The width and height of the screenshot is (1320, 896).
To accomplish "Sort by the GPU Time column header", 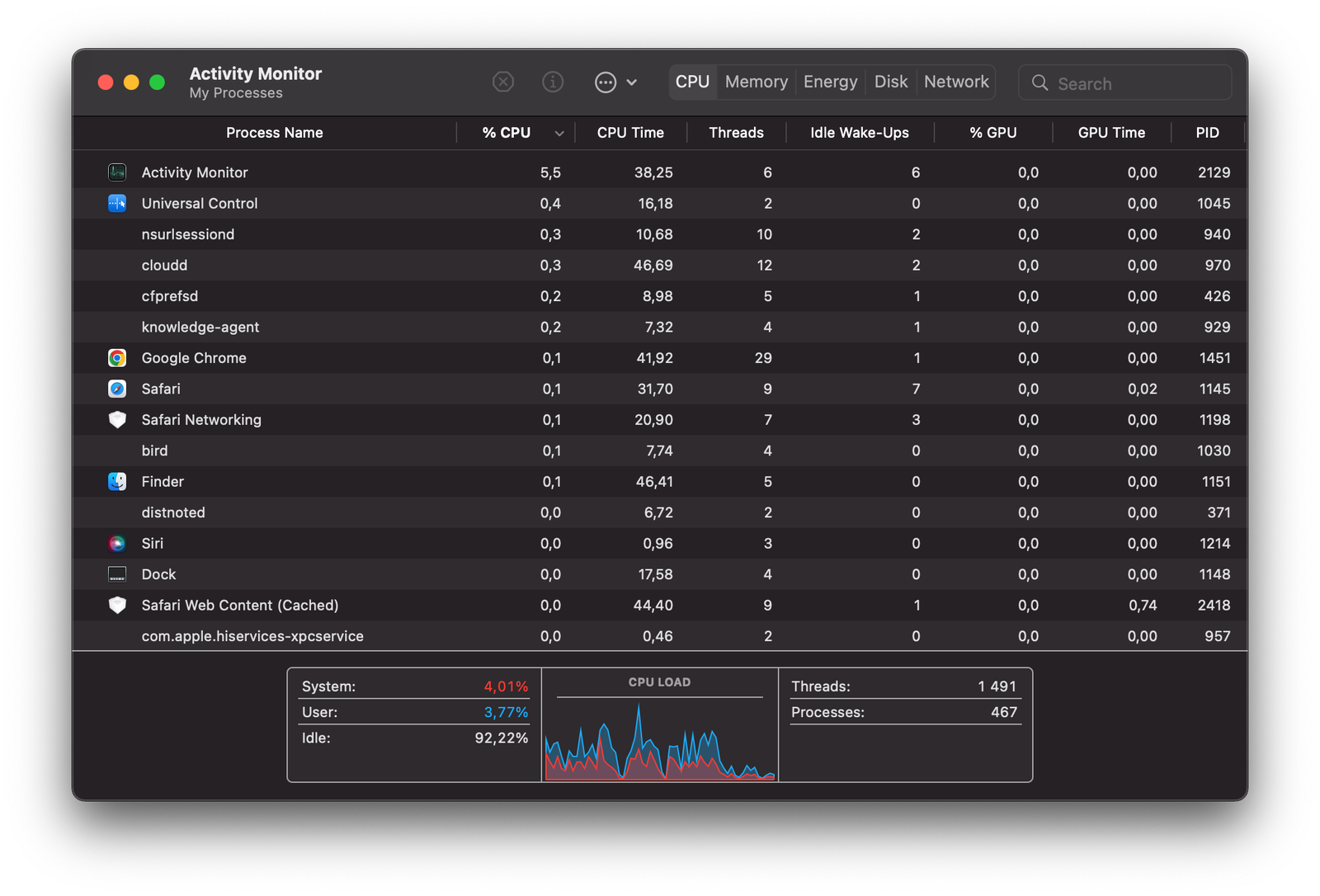I will [1111, 133].
